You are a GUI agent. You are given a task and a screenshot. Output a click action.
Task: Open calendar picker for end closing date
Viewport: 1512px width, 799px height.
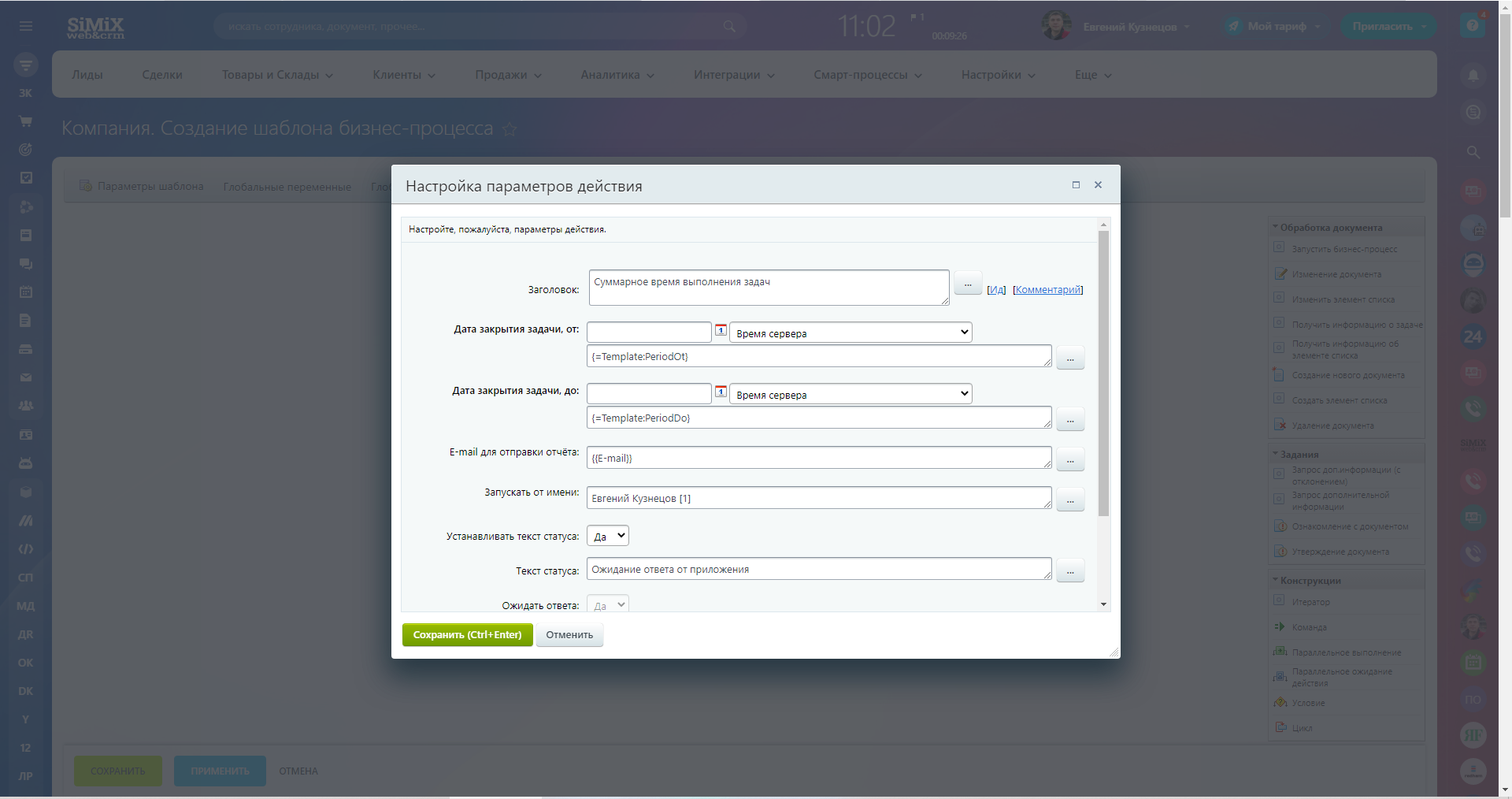tap(721, 392)
